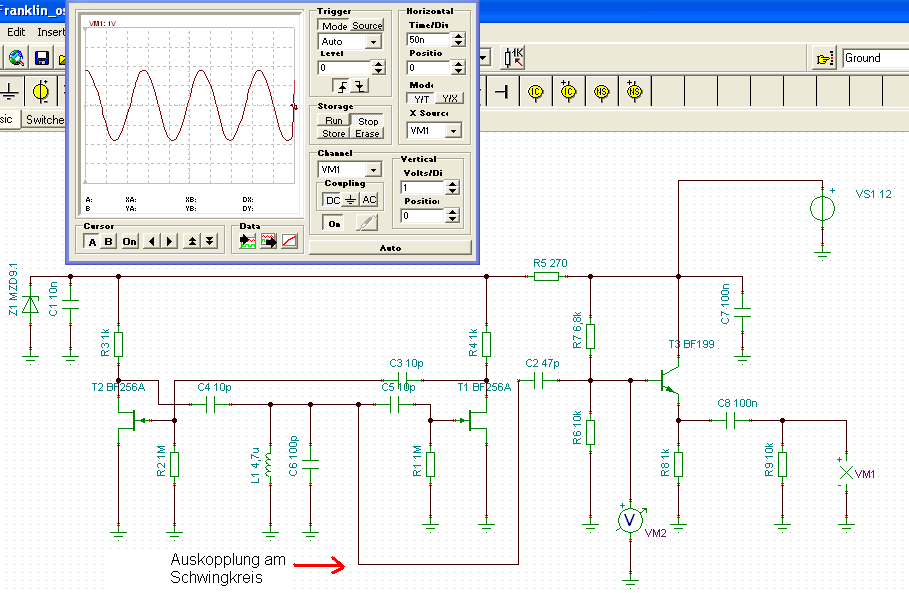Select Trigger Source tab
Viewport: 909px width, 593px height.
pyautogui.click(x=367, y=26)
